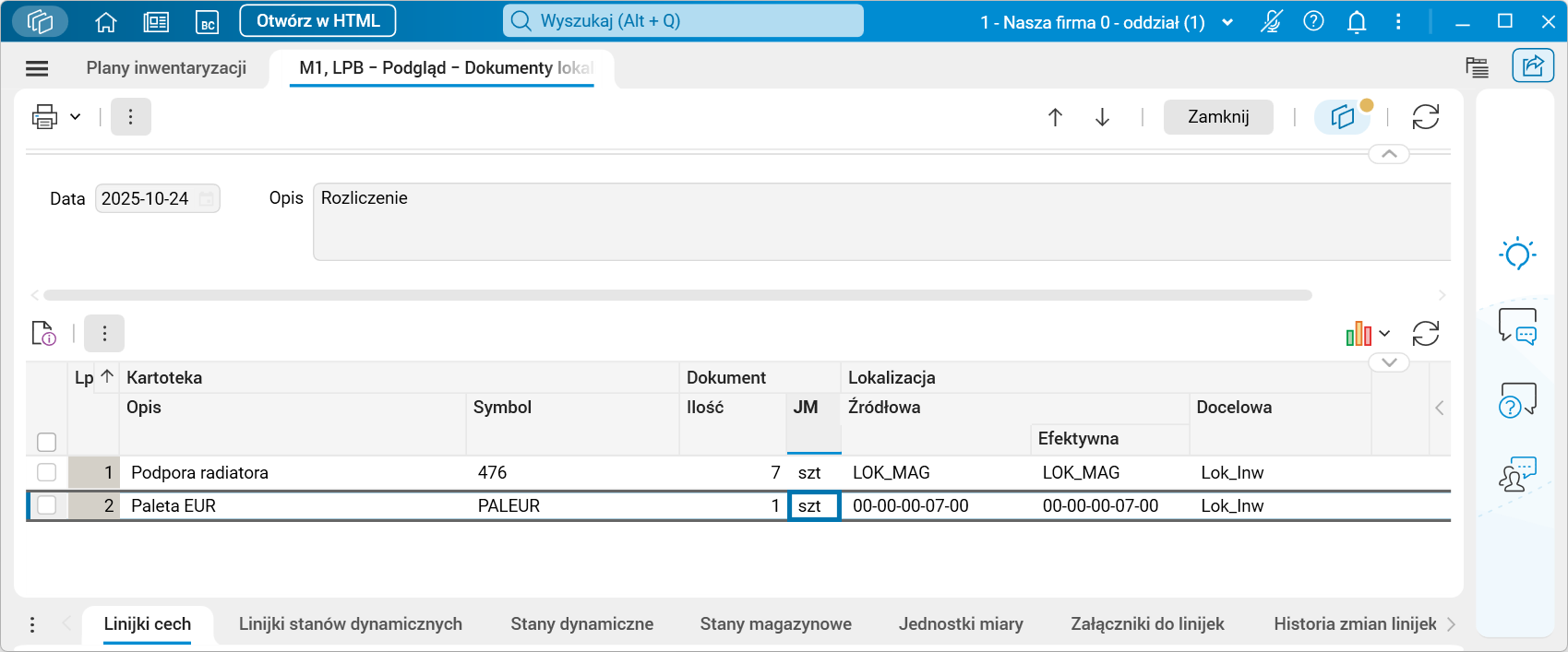
Task: Open the Załączniki do linijek tab
Action: pyautogui.click(x=1148, y=624)
